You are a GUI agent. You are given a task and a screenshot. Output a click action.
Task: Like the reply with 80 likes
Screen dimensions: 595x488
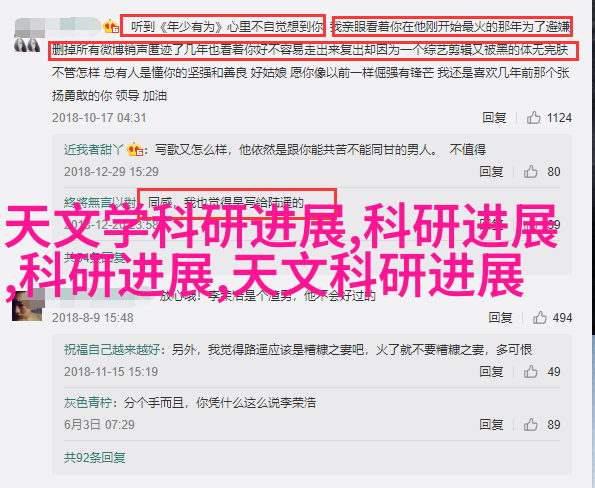(x=530, y=172)
